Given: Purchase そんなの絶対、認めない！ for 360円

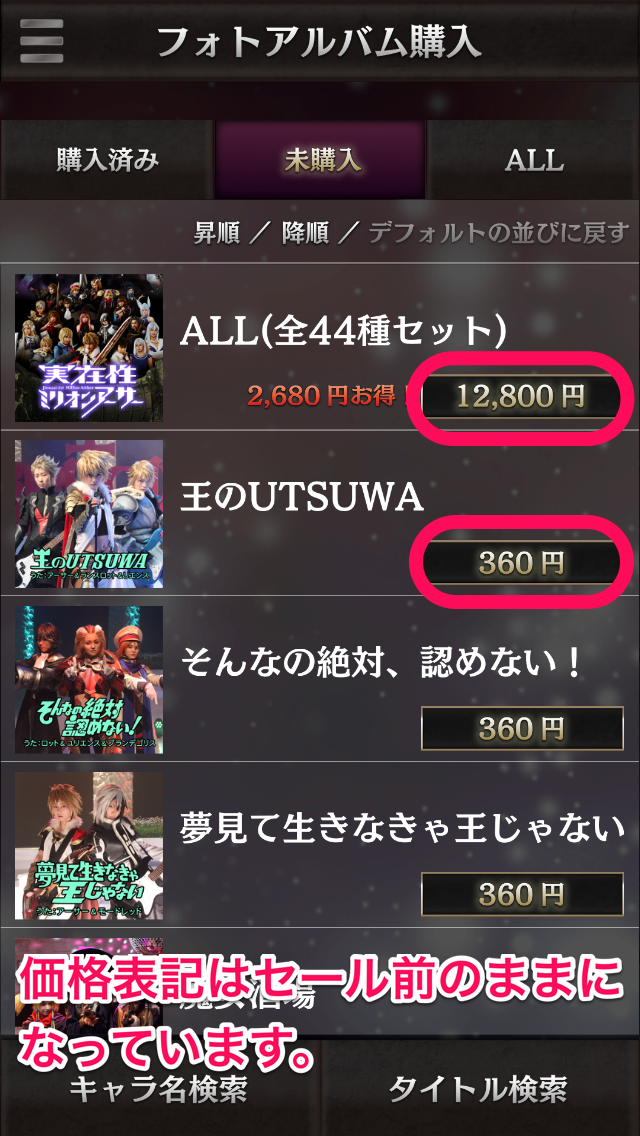Looking at the screenshot, I should pyautogui.click(x=522, y=728).
